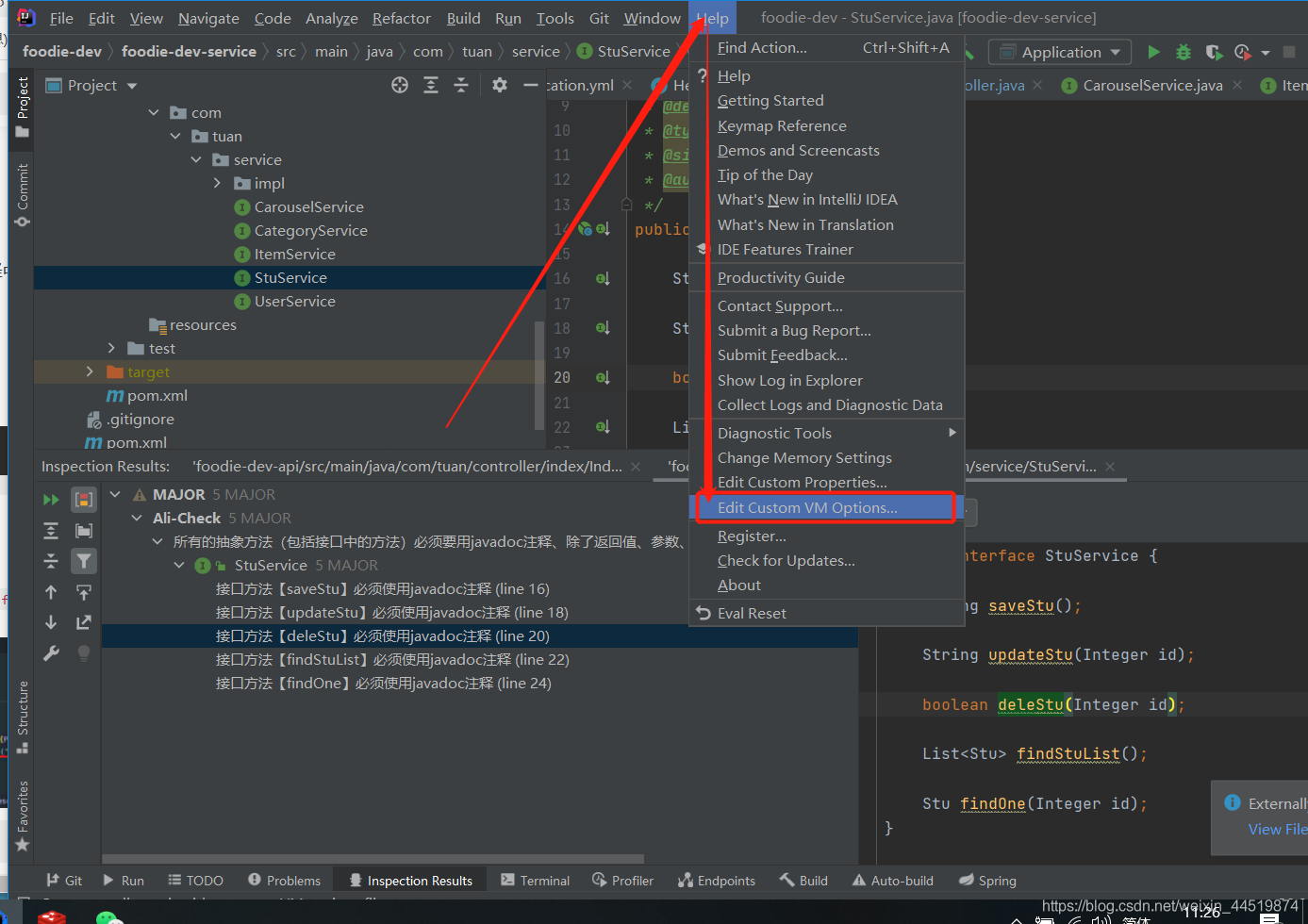
Task: Click the Debug bug icon
Action: point(1183,52)
